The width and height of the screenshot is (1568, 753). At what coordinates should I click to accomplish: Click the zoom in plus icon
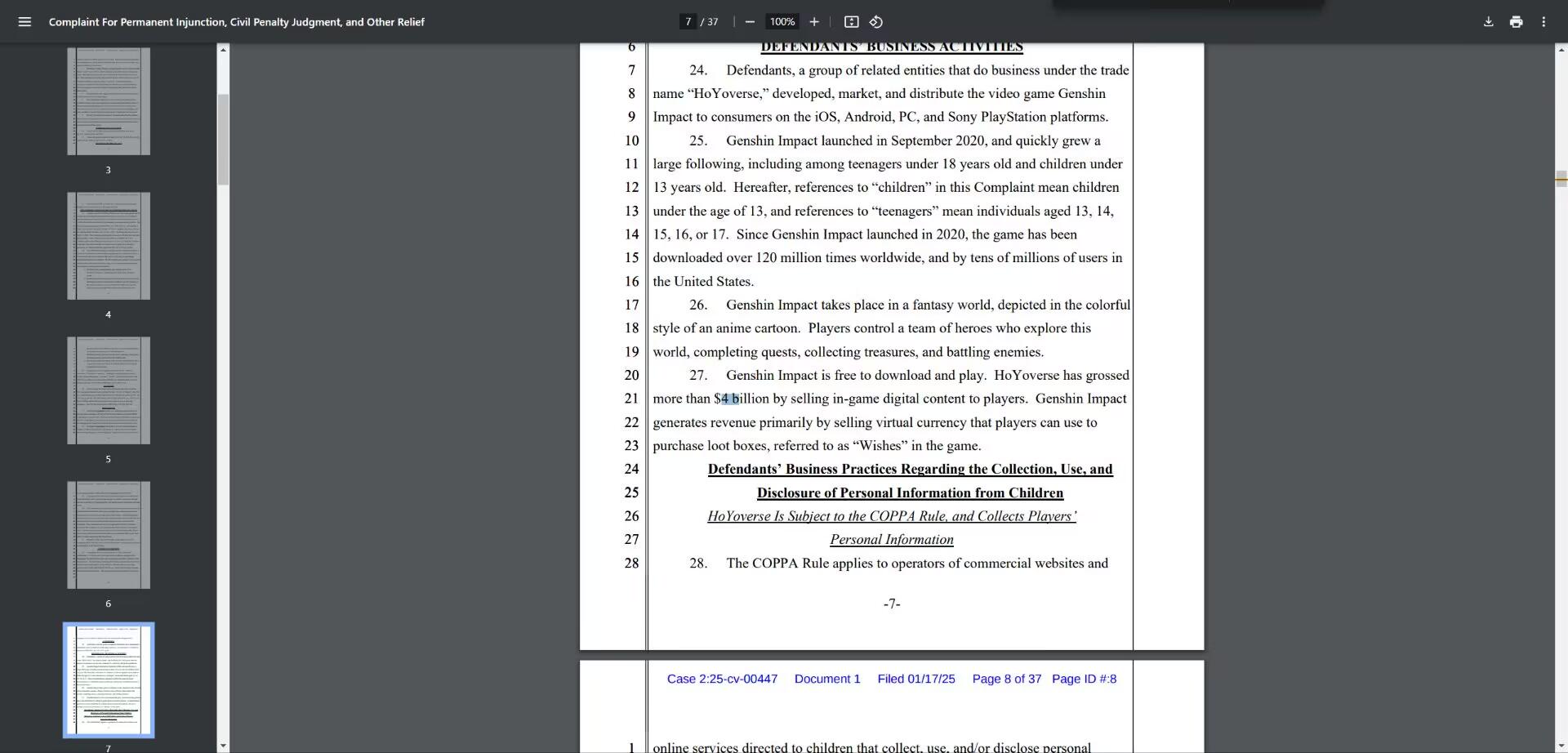tap(813, 22)
